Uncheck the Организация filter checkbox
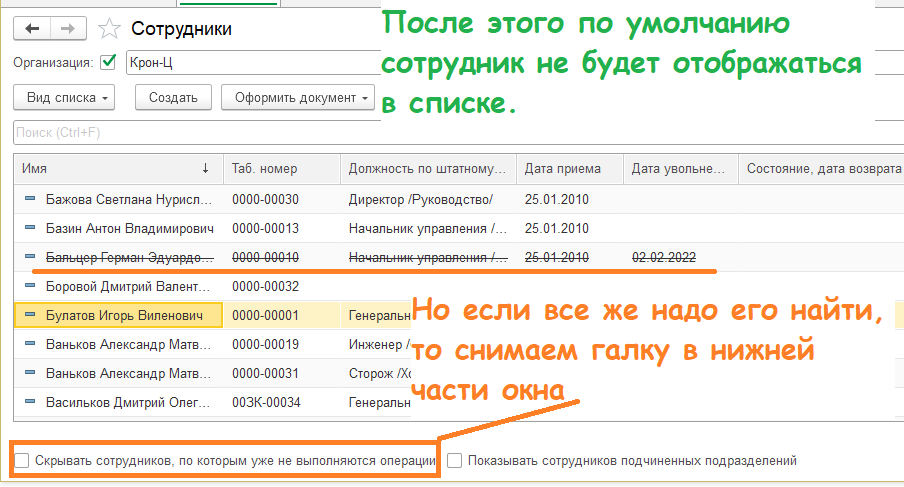The image size is (904, 487). coord(108,62)
